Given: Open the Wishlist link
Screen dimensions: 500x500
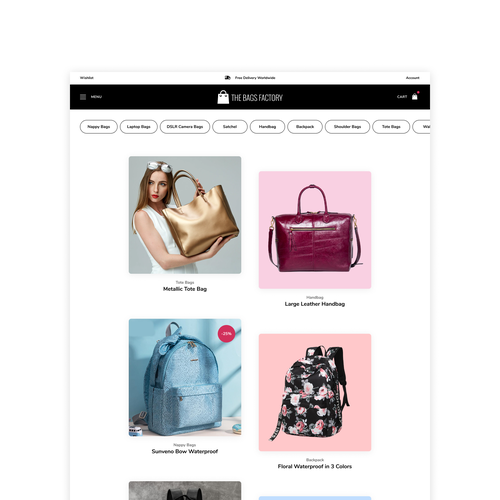Looking at the screenshot, I should tap(87, 78).
